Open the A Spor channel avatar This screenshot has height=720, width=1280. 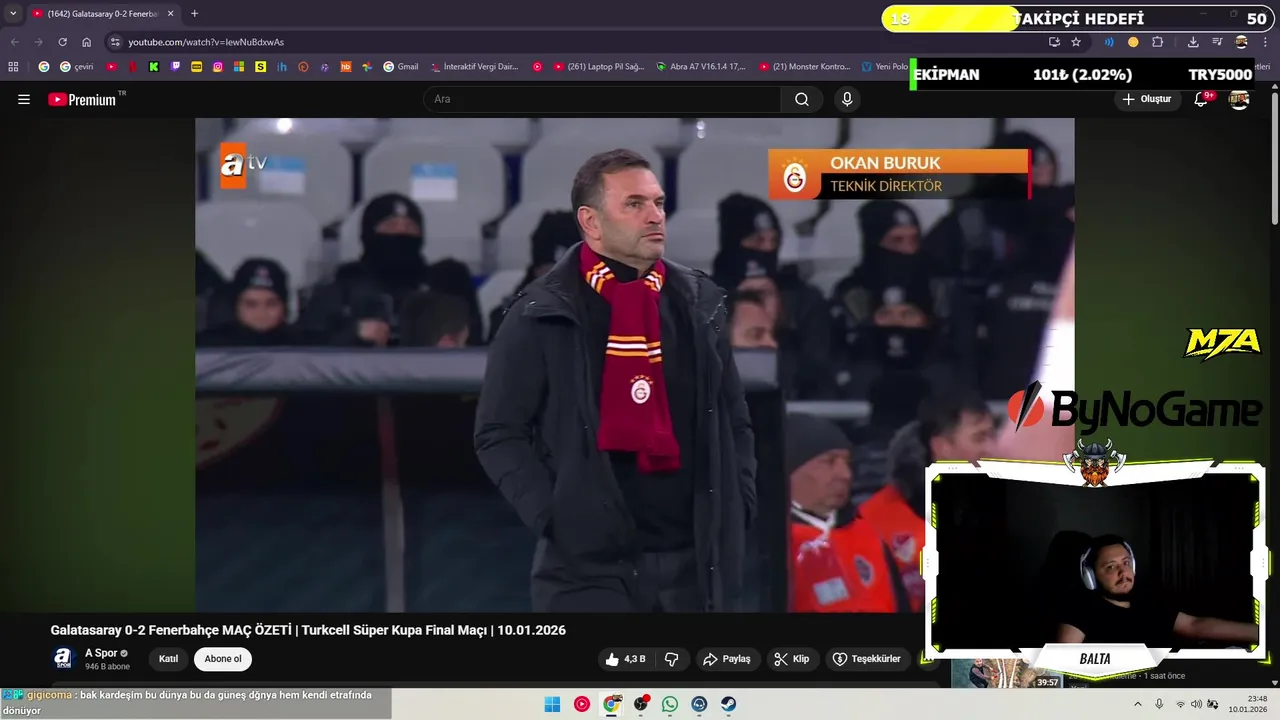[x=63, y=658]
